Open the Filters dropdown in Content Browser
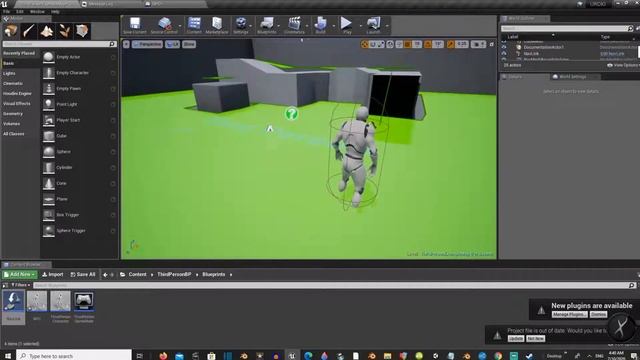Viewport: 640px width, 360px height. click(21, 285)
